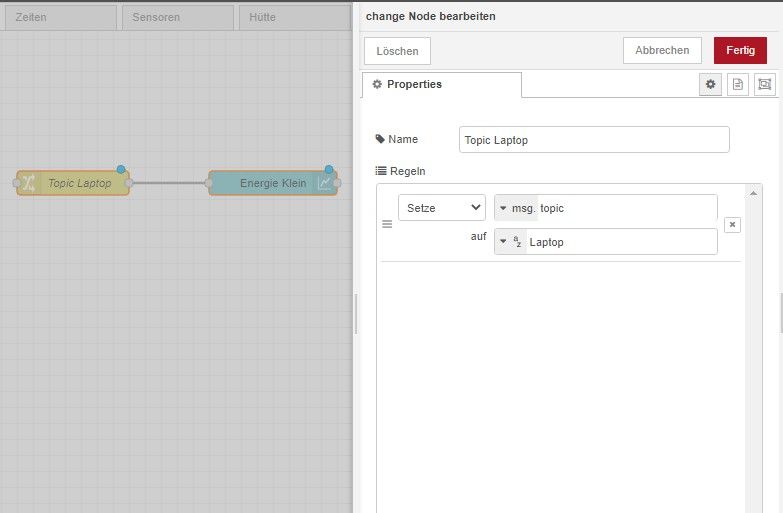Open node settings gear icon

pos(710,84)
